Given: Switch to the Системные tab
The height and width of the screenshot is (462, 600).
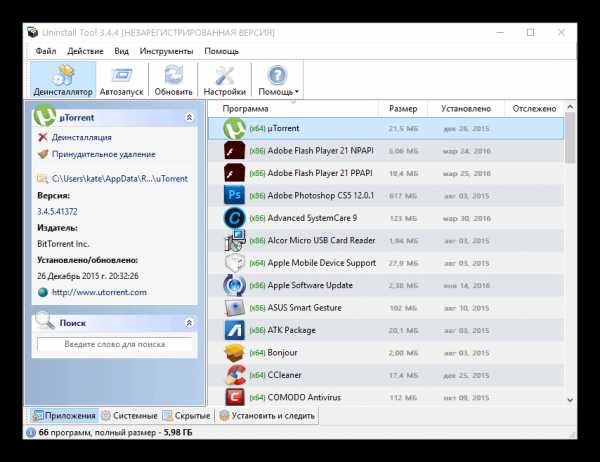Looking at the screenshot, I should tap(130, 416).
